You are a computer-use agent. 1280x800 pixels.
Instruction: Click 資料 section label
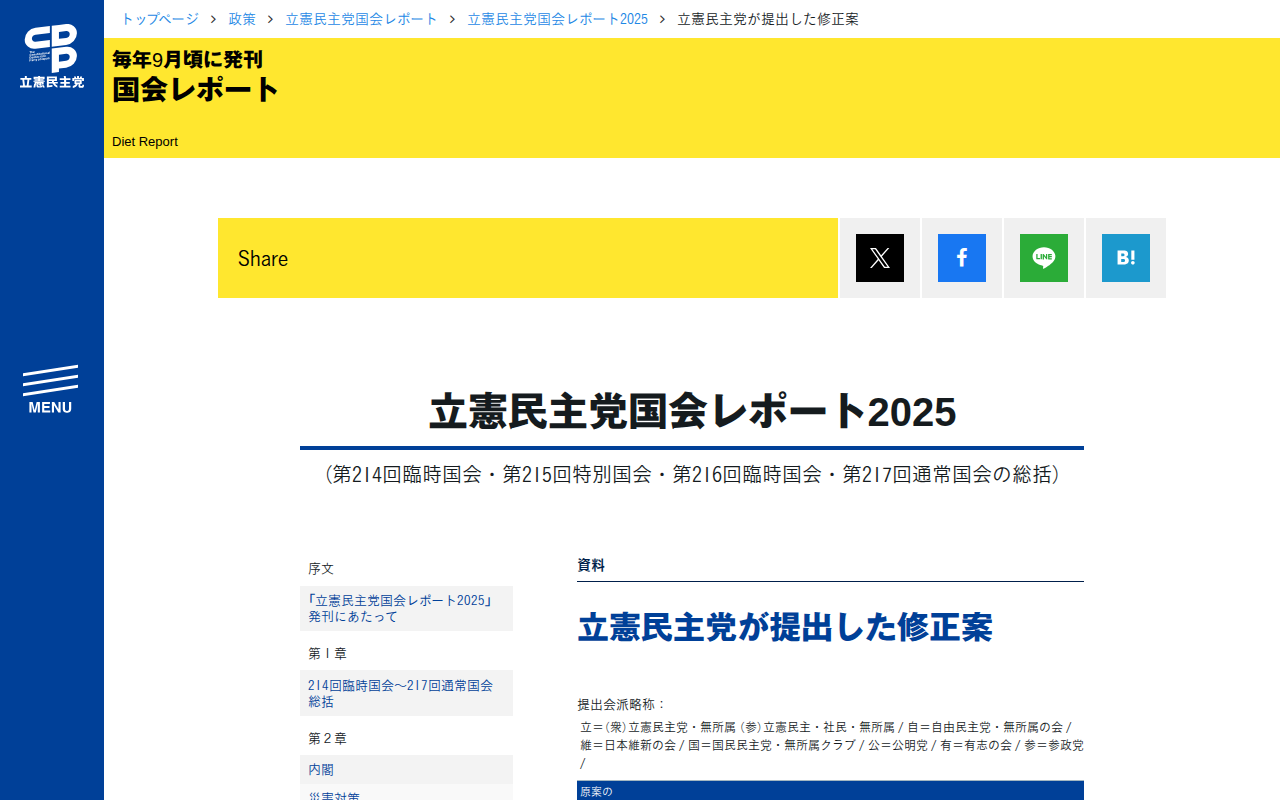point(591,565)
